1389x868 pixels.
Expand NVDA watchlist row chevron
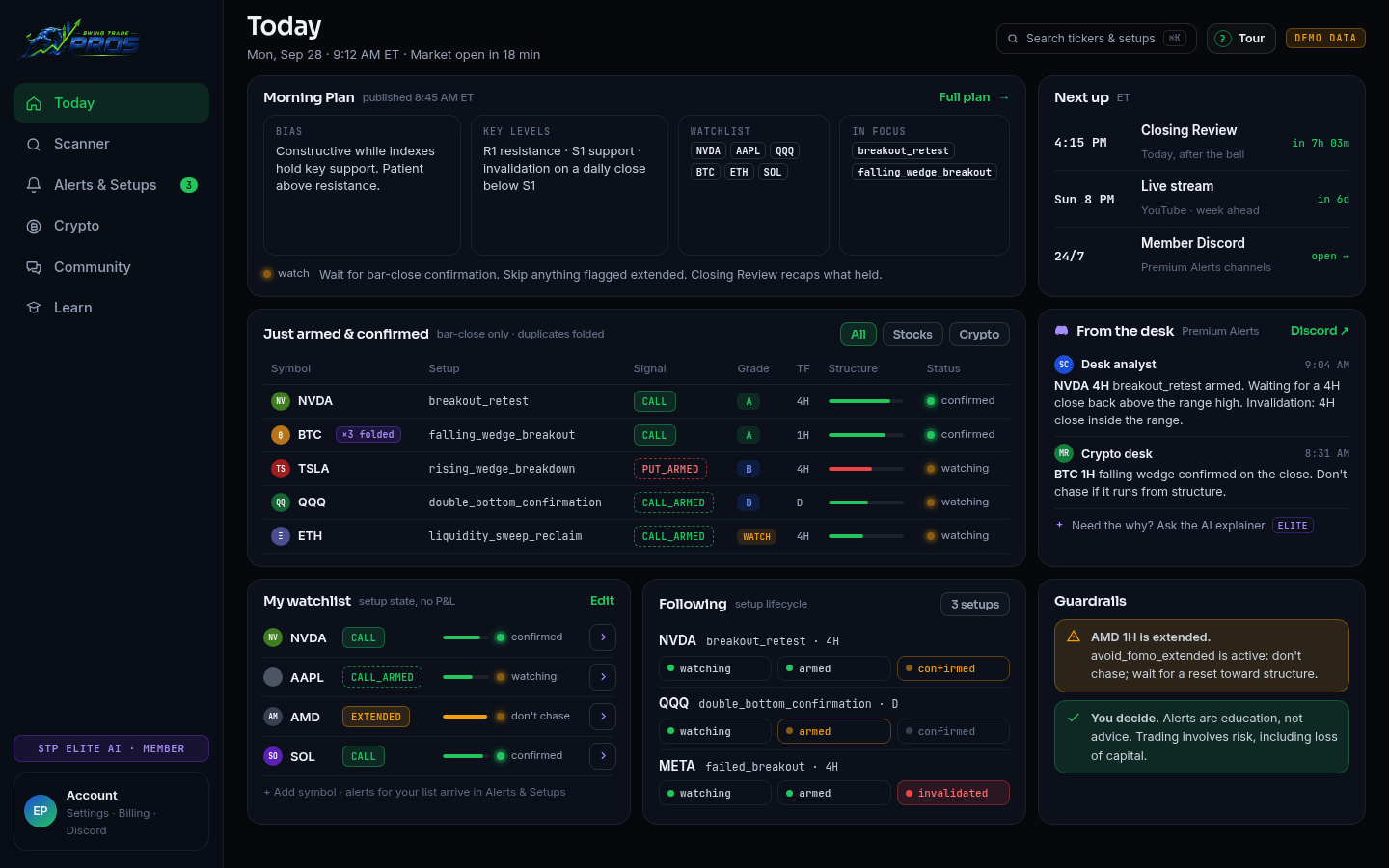(x=603, y=637)
